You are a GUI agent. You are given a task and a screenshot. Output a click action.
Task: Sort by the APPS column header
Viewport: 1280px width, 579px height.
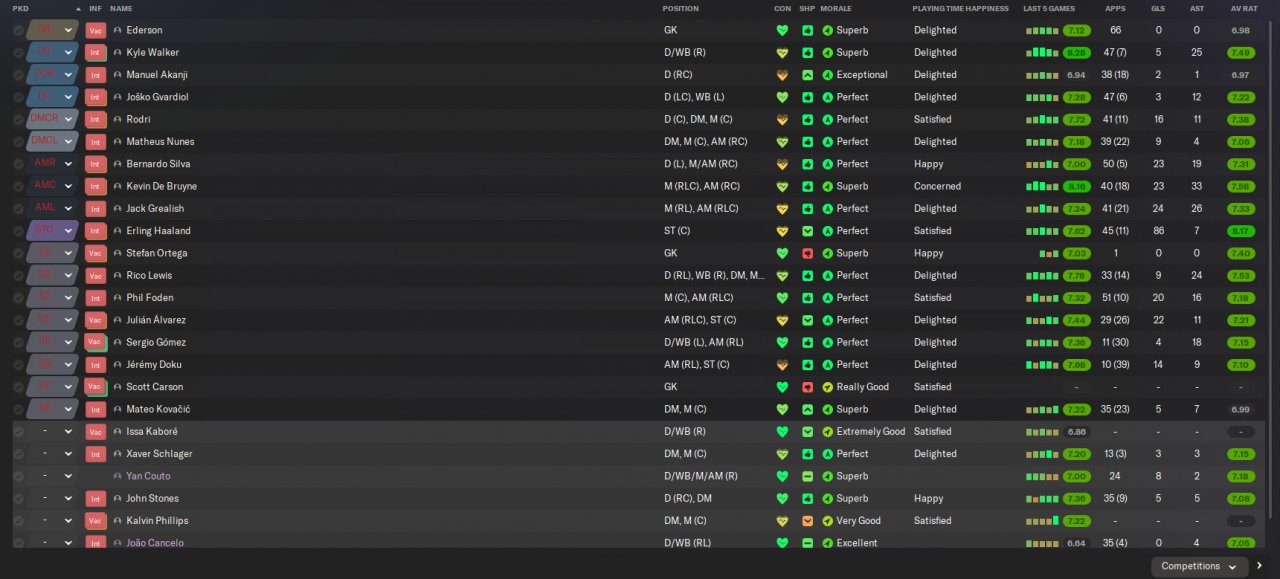(x=1115, y=8)
